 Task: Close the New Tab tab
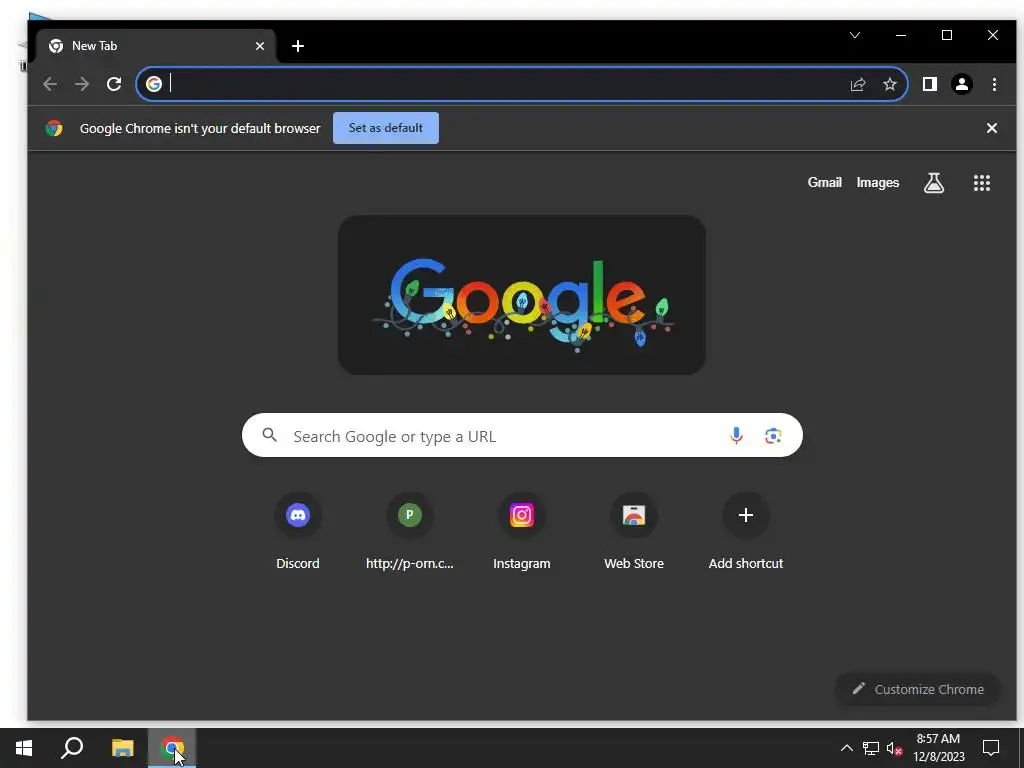point(260,46)
